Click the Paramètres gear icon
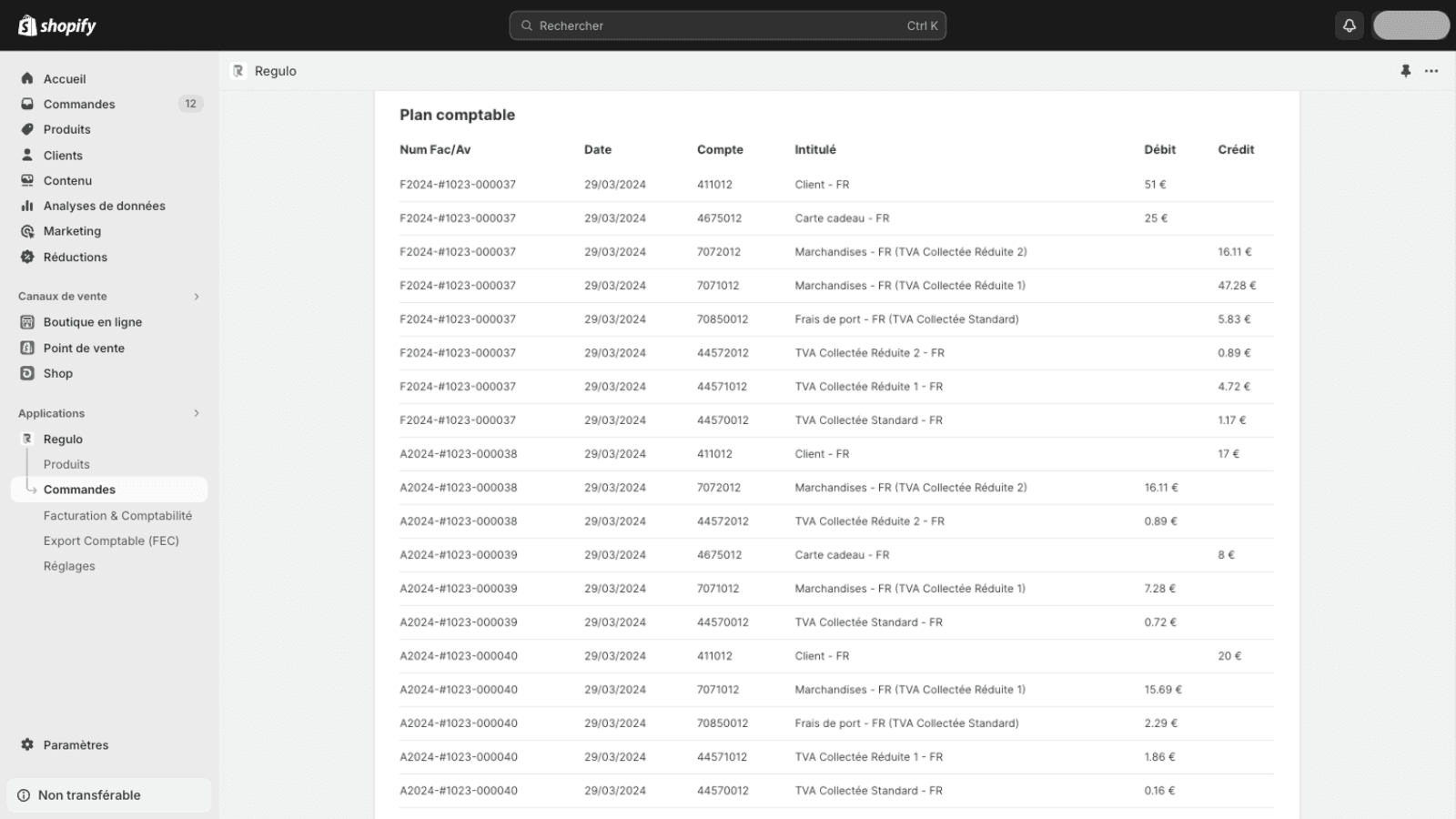 (27, 744)
